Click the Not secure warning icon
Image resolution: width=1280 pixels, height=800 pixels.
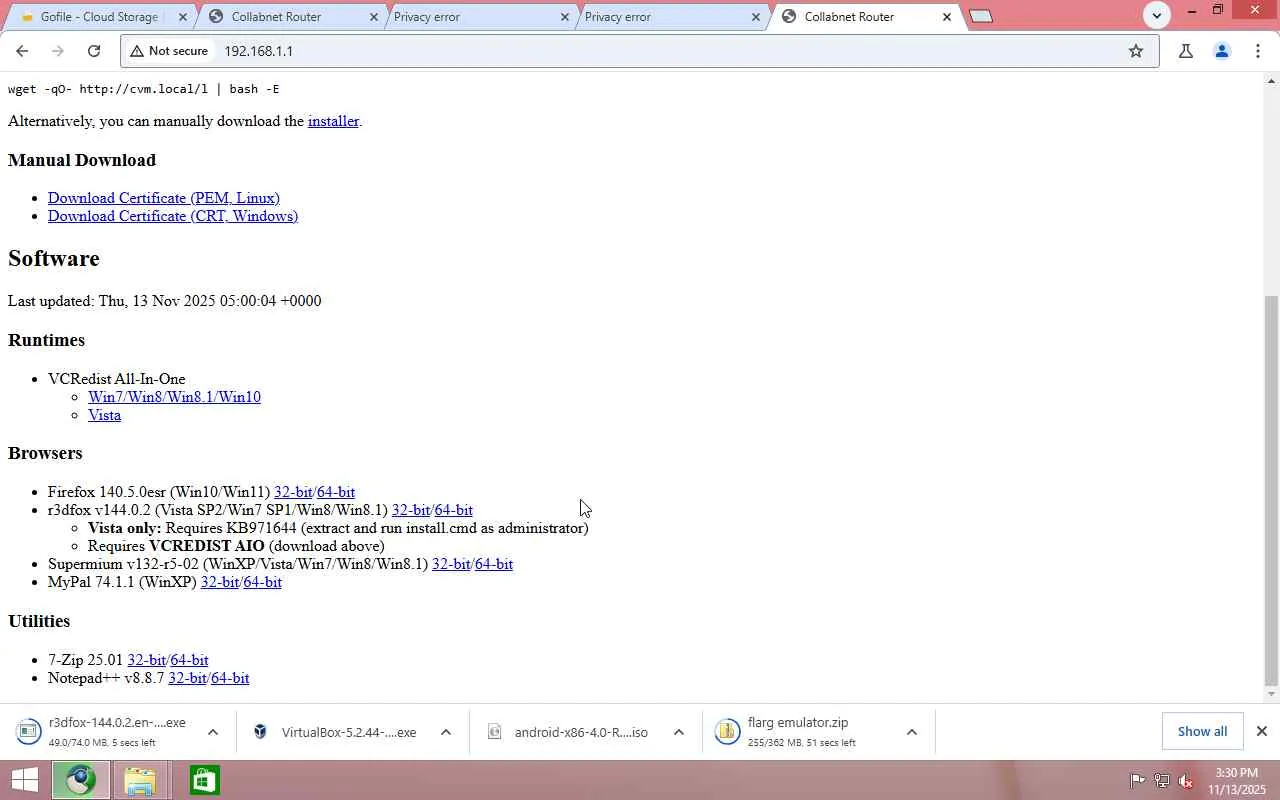pyautogui.click(x=137, y=51)
